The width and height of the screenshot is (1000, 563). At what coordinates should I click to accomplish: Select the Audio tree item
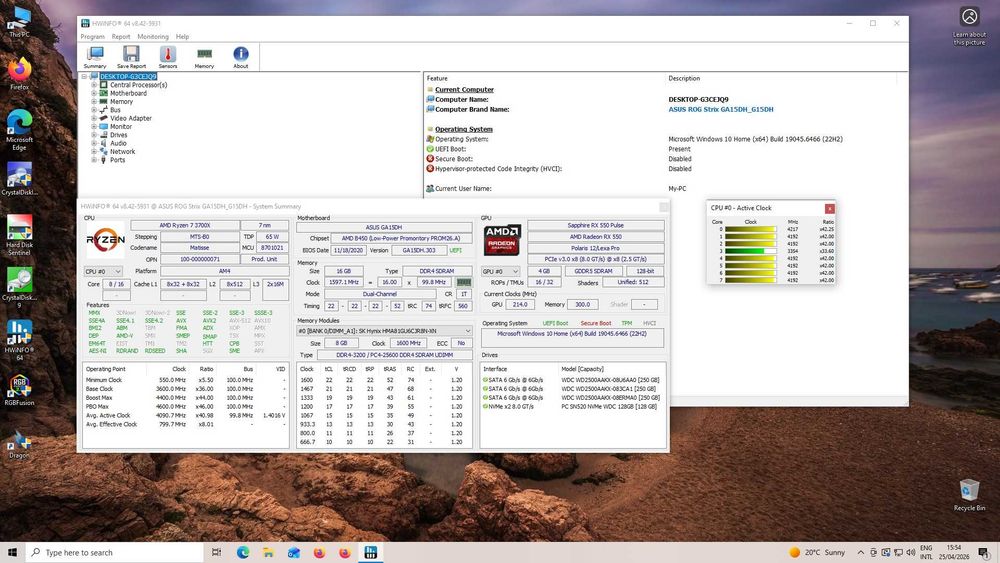pyautogui.click(x=118, y=143)
